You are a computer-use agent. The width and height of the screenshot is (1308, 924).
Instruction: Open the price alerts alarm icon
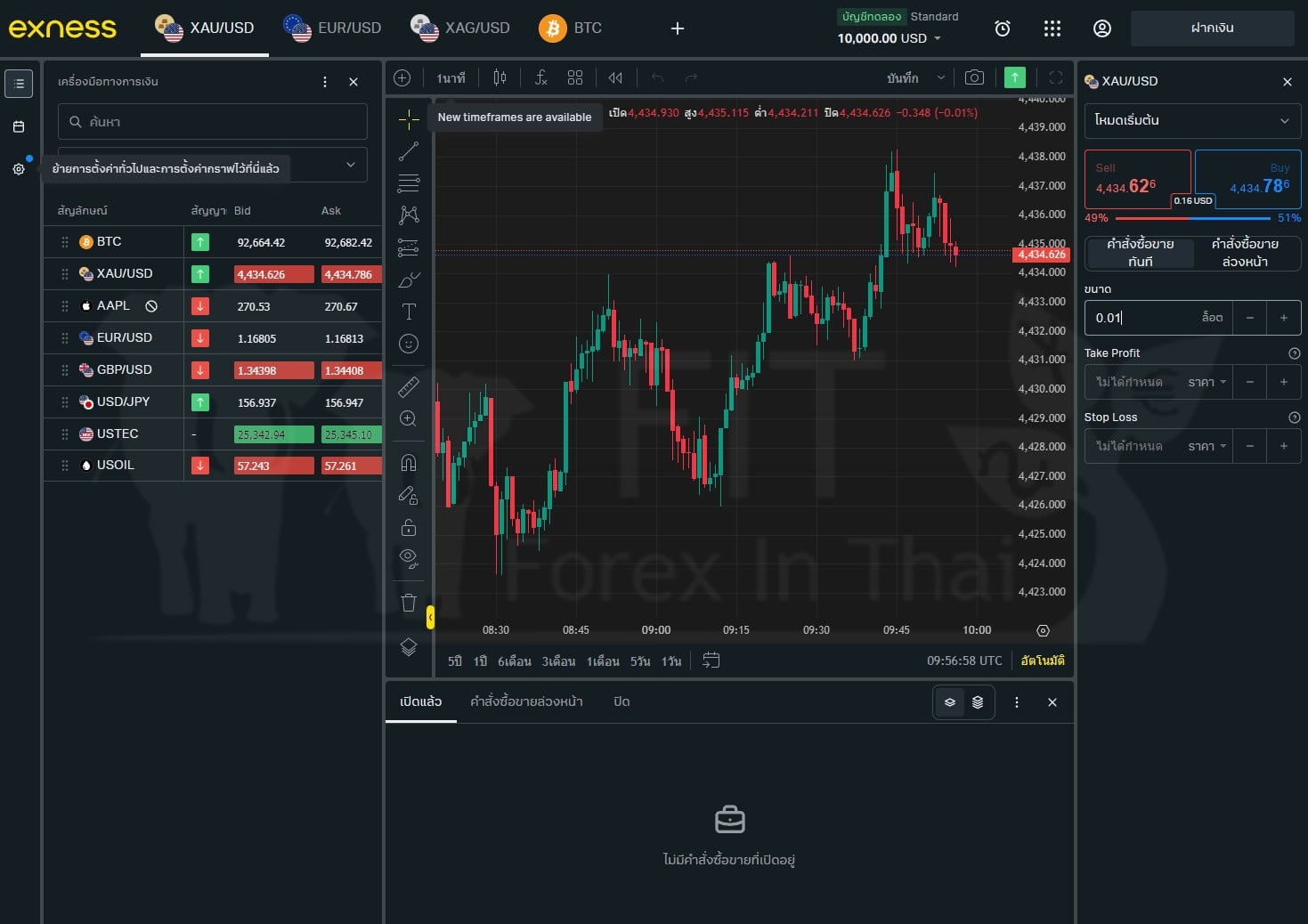click(1002, 28)
